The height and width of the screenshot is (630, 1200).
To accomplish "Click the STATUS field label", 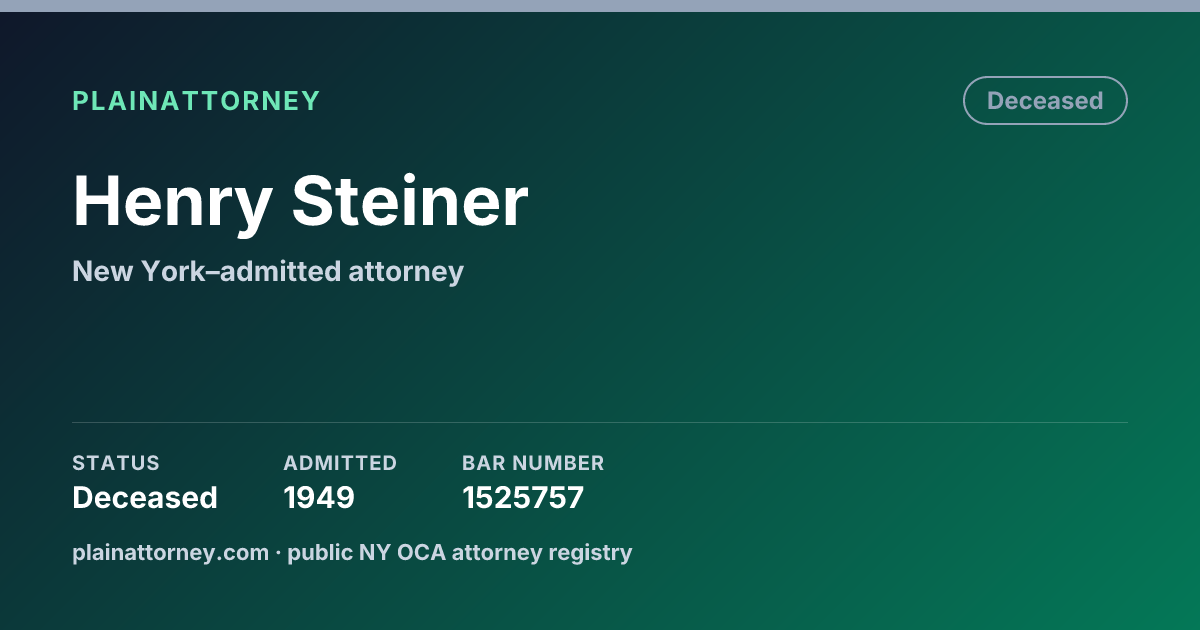I will pos(116,463).
